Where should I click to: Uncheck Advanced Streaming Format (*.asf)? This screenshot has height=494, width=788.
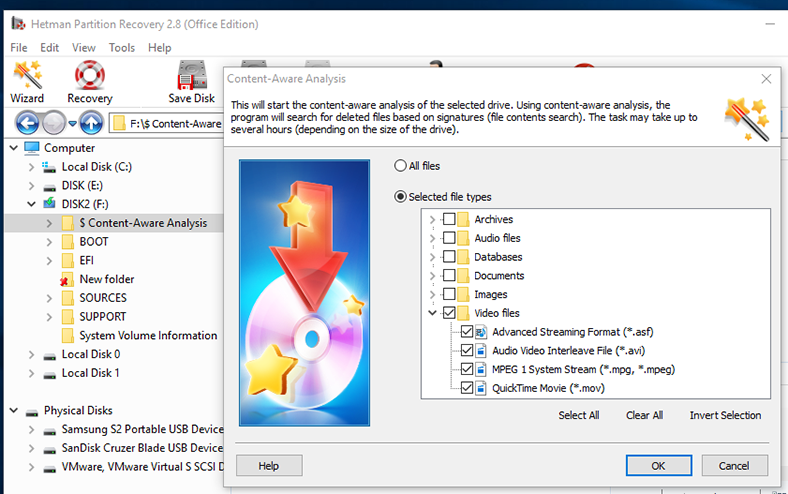(467, 332)
